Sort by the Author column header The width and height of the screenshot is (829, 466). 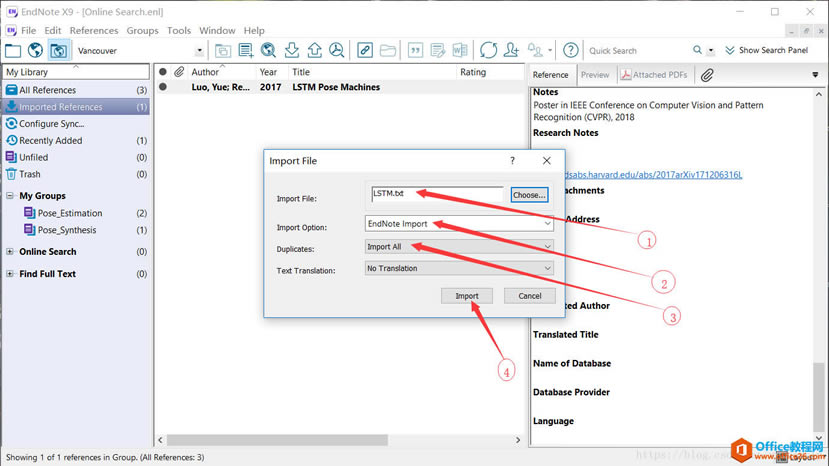click(220, 72)
